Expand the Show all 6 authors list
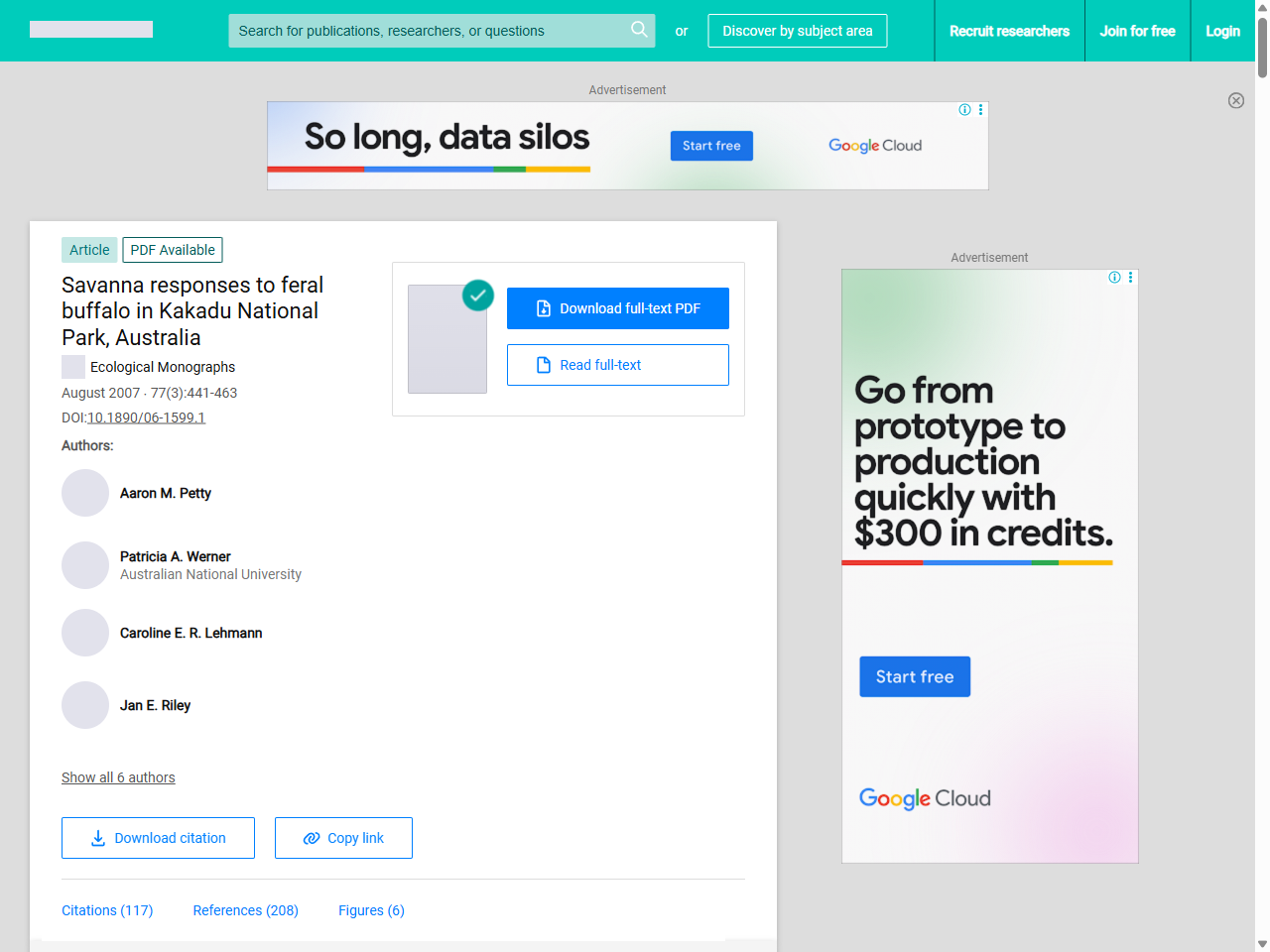 click(x=118, y=777)
